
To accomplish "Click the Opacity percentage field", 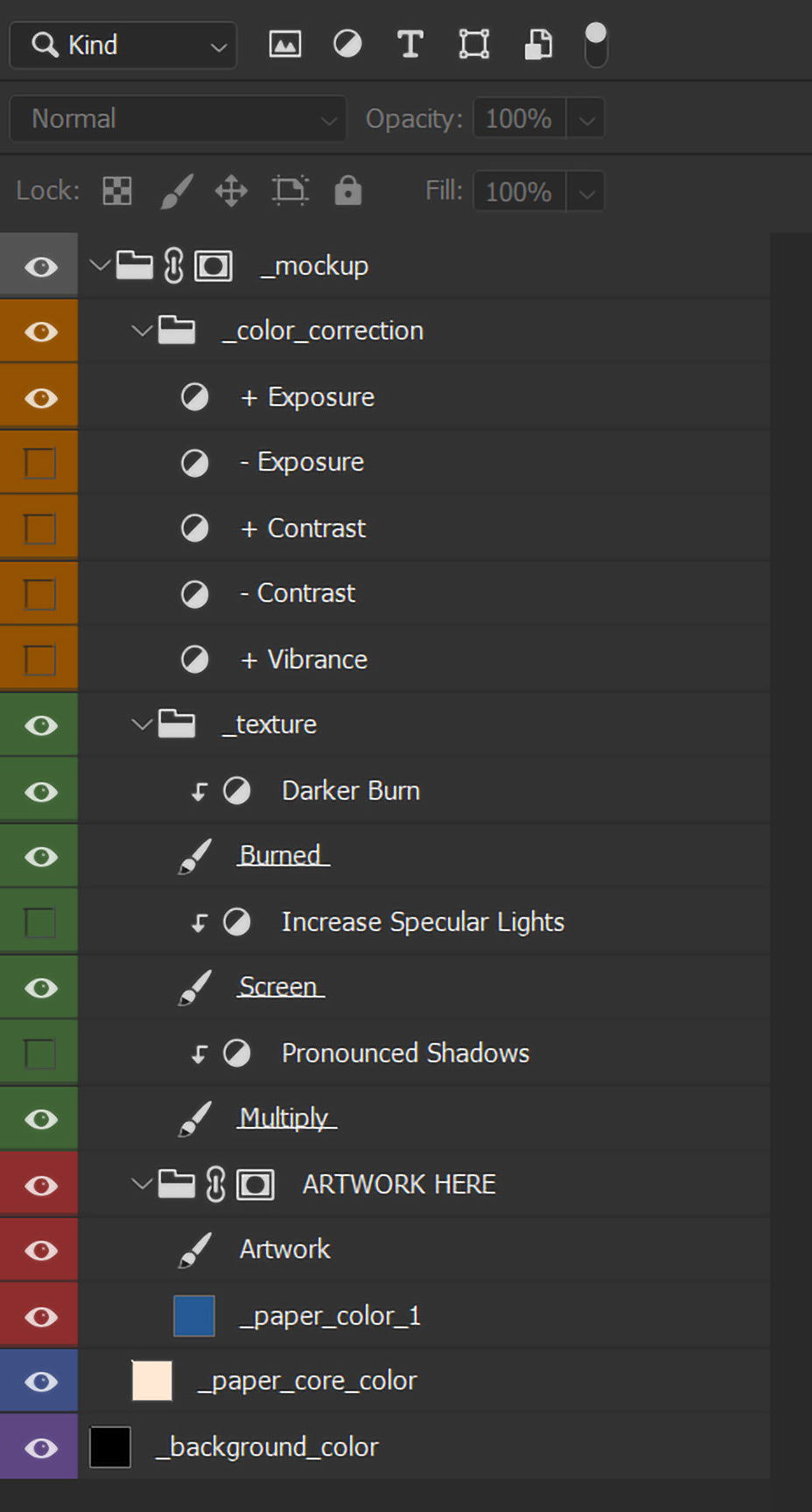I will (519, 119).
